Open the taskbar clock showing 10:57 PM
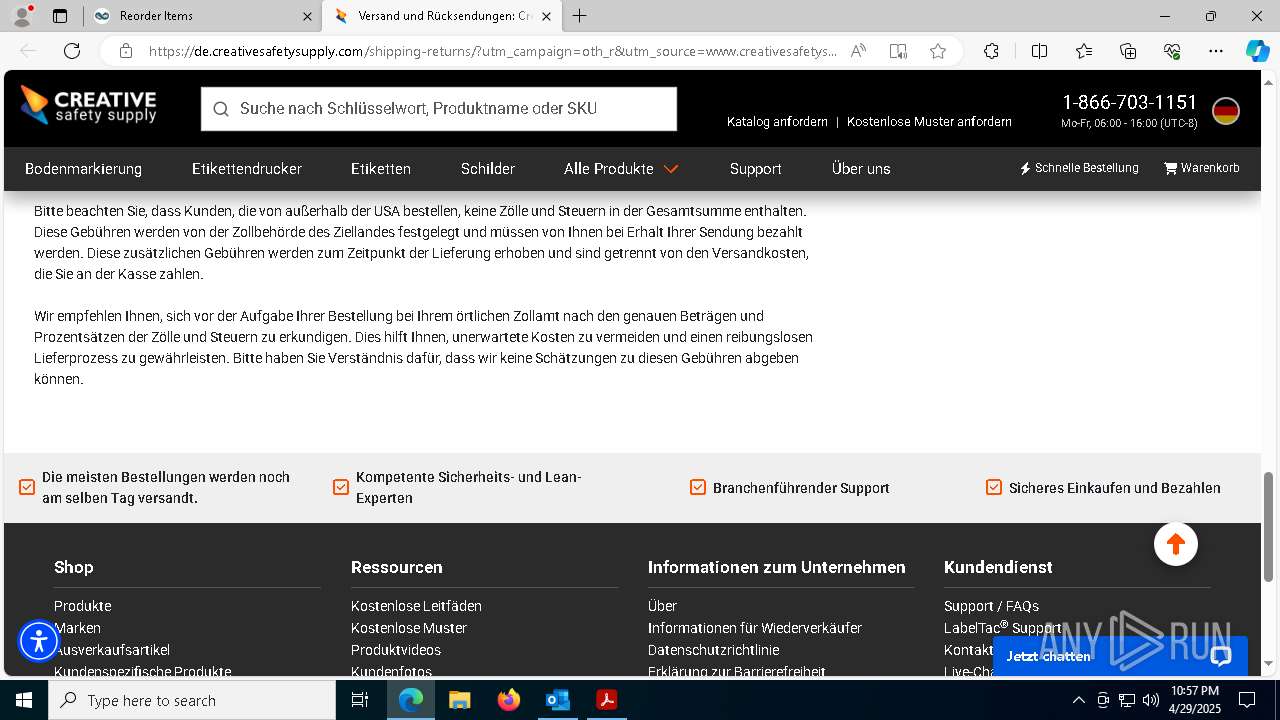 1195,700
